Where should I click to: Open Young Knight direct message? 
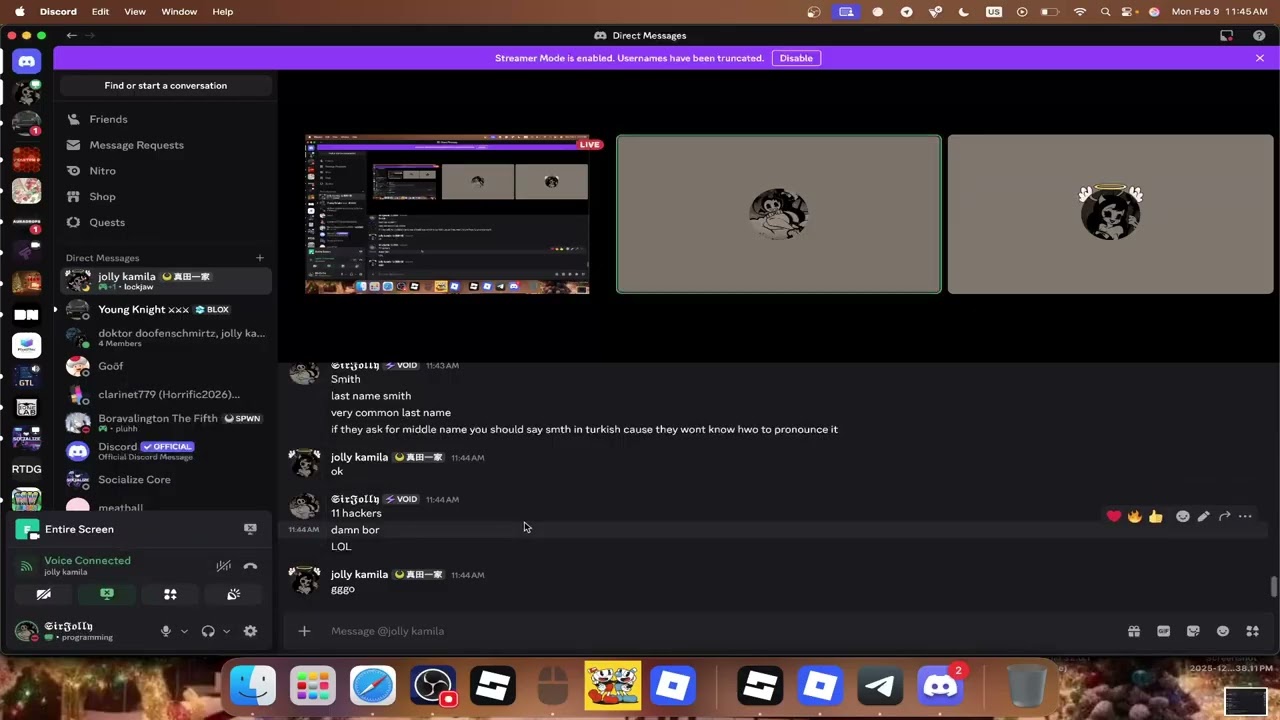[165, 309]
